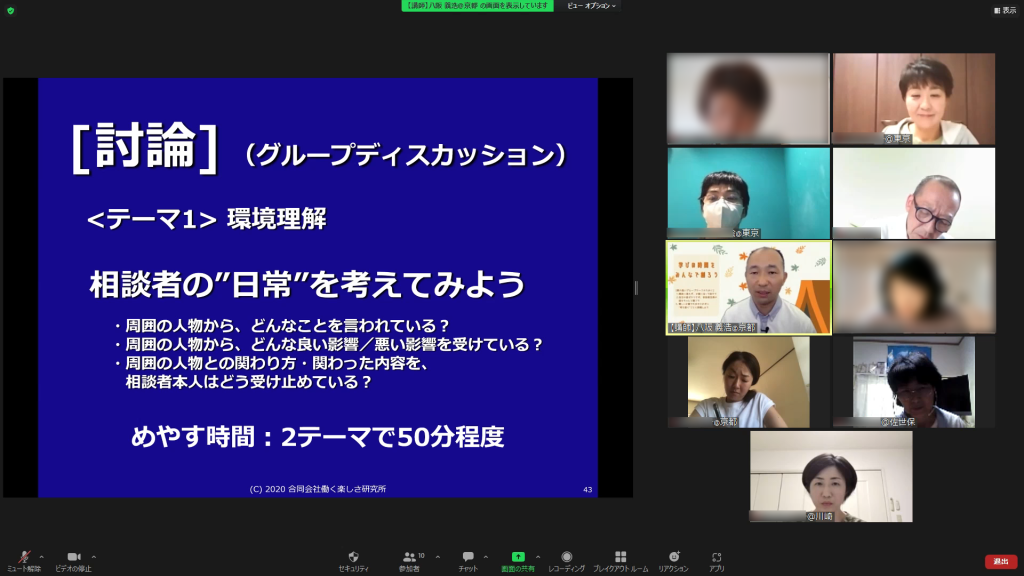Open the Chat panel
1024x576 pixels.
(x=467, y=558)
